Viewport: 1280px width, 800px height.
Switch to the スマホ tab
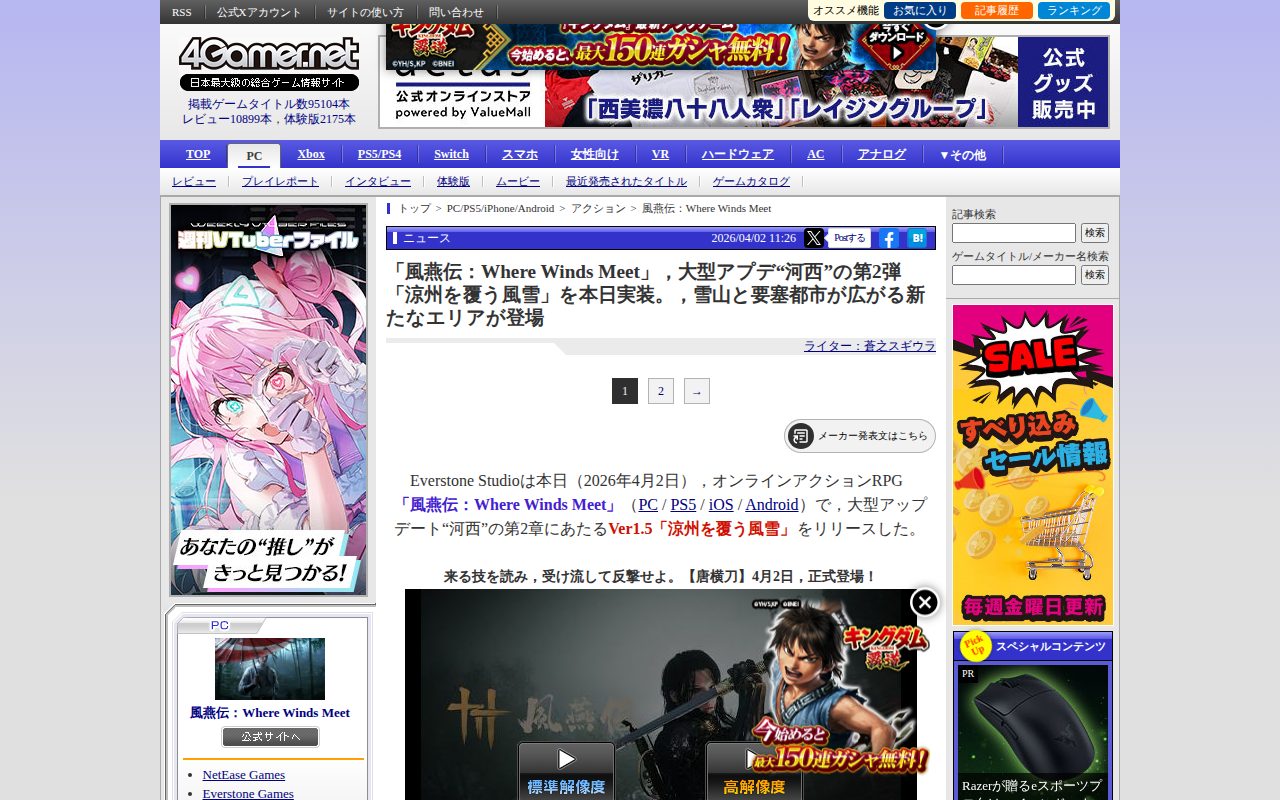(520, 154)
